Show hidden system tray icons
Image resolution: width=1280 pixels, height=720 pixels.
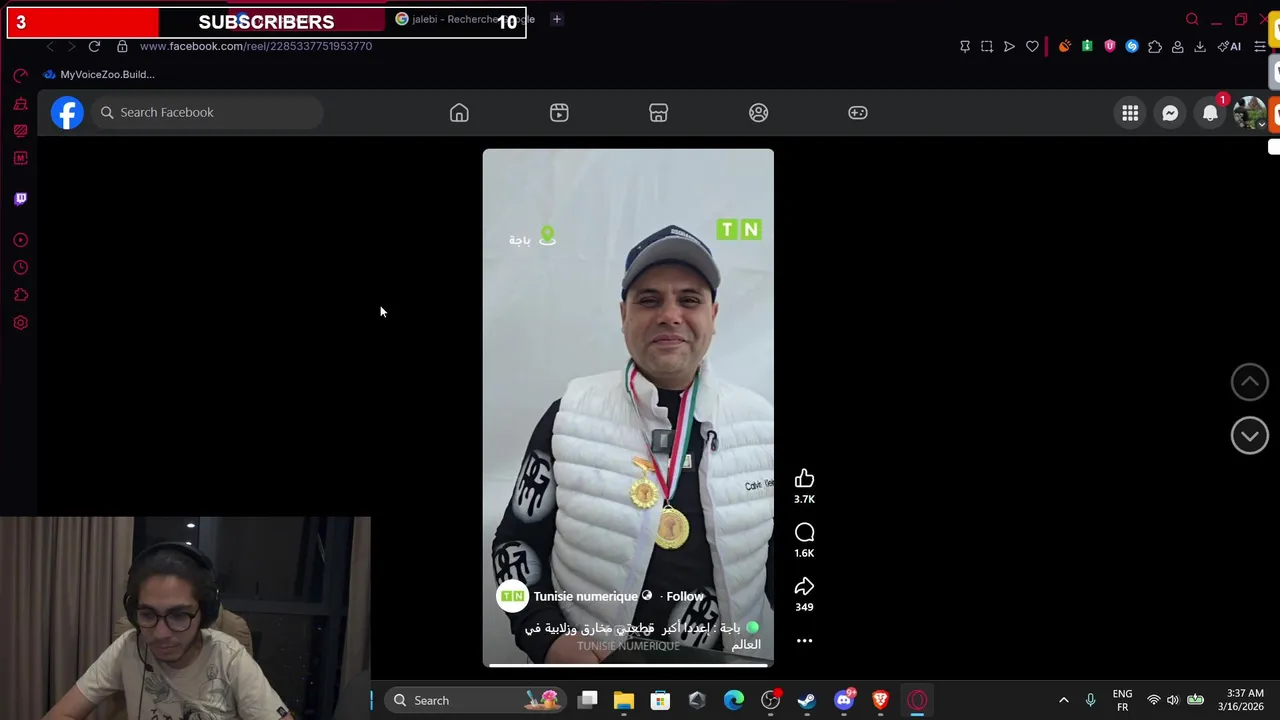pyautogui.click(x=1064, y=700)
